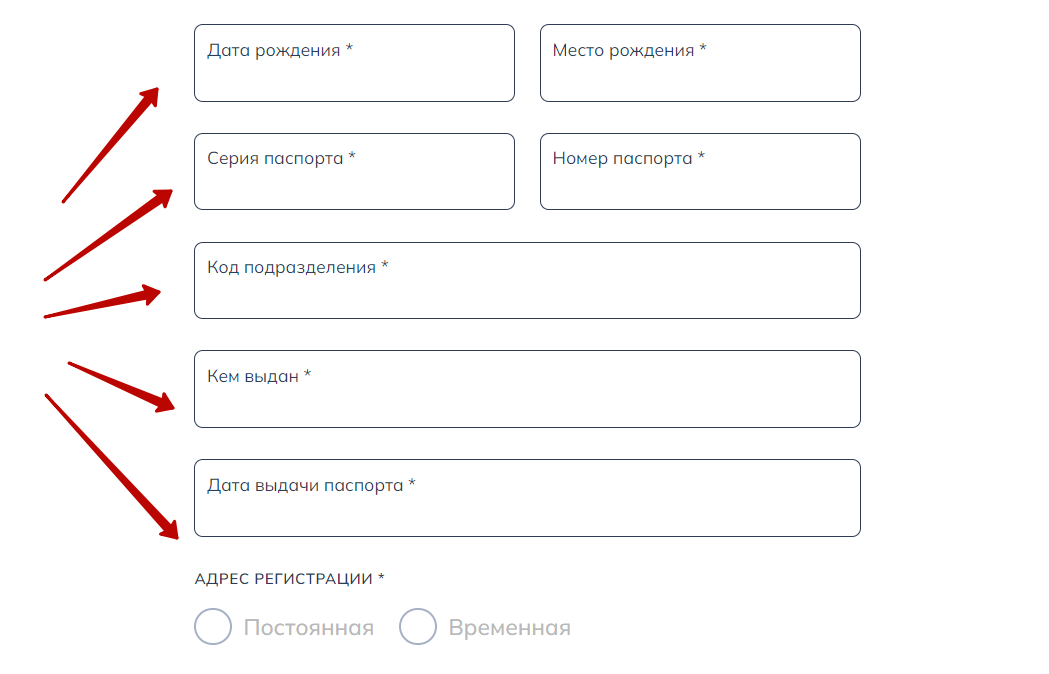Click the asterisk after Место рождения label
The width and height of the screenshot is (1049, 674).
703,50
